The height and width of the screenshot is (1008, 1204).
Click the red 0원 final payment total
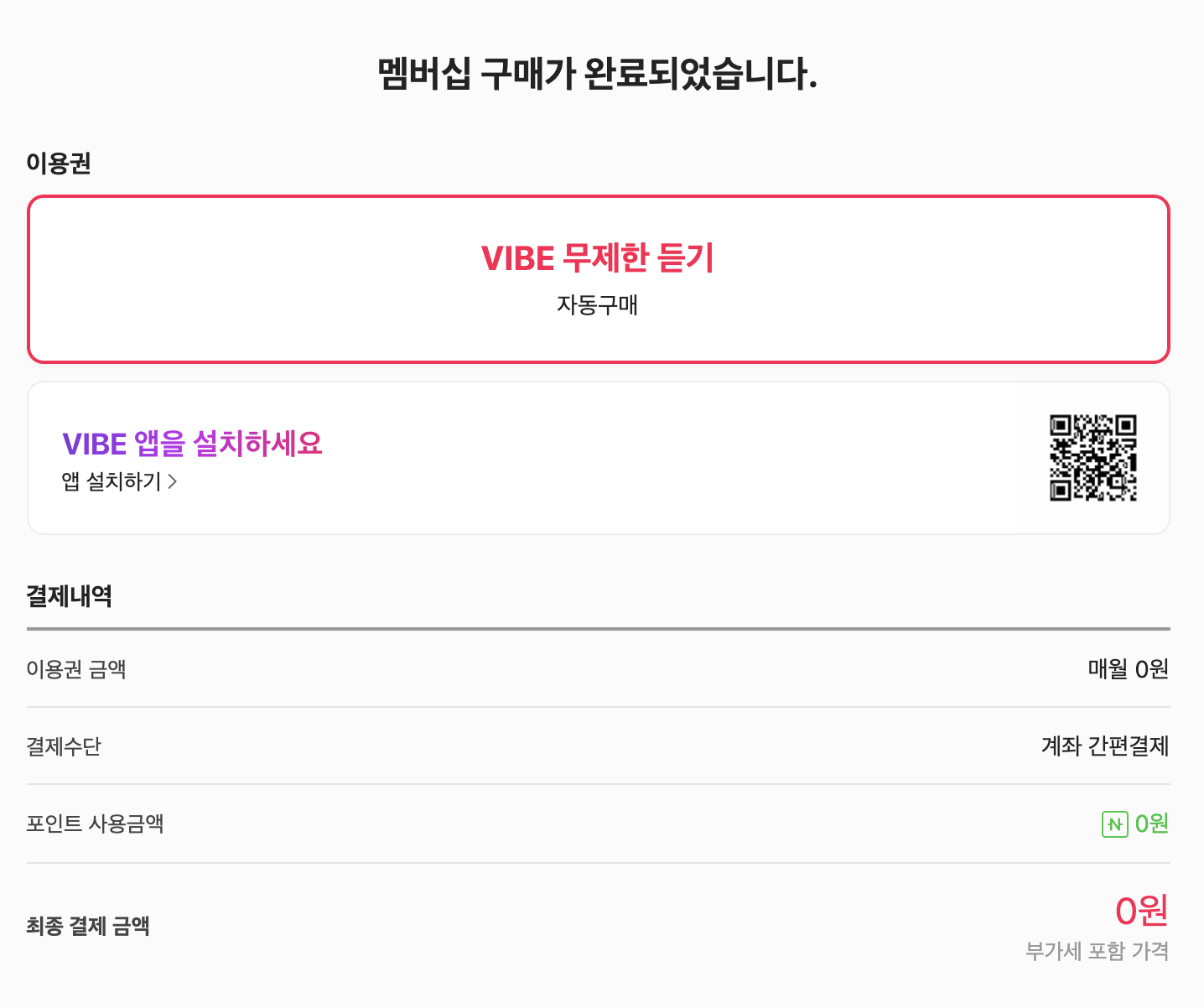click(x=1142, y=911)
